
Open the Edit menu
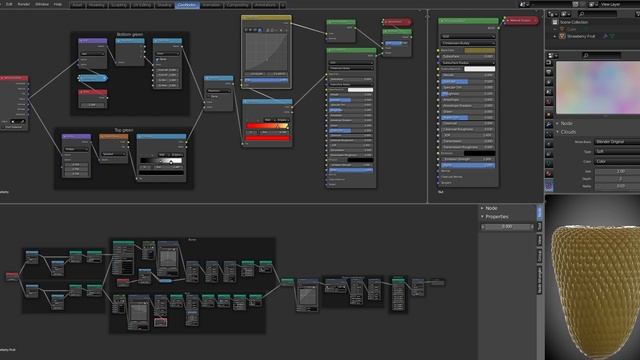coord(9,4)
